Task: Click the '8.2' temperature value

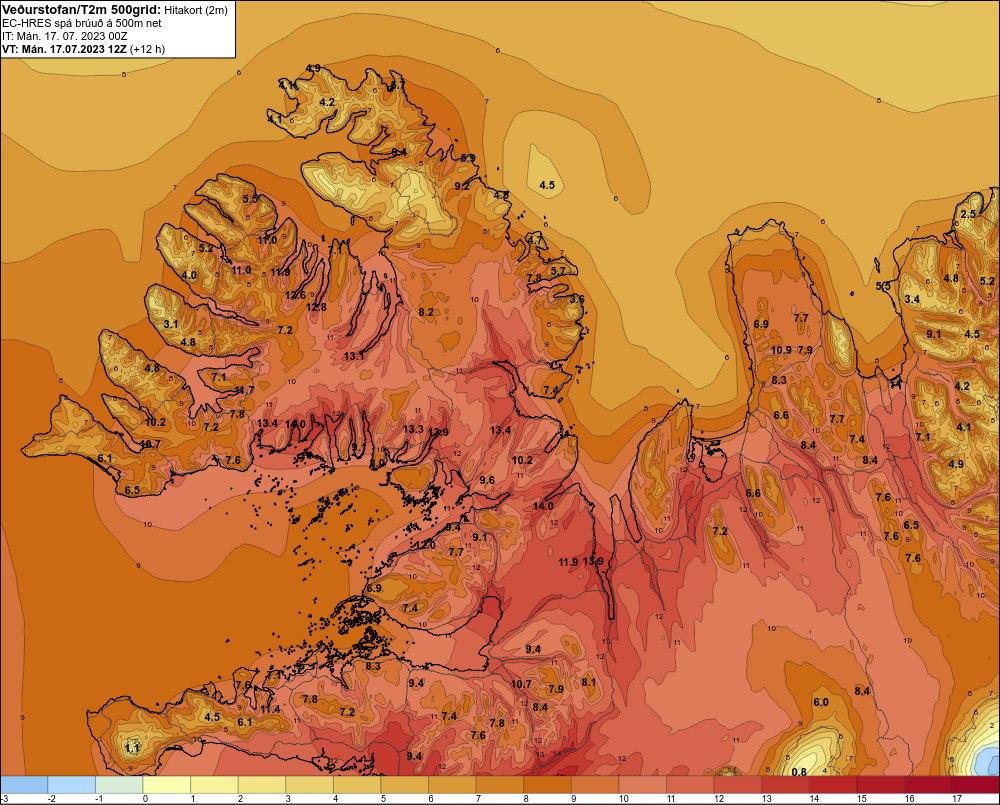Action: (426, 312)
